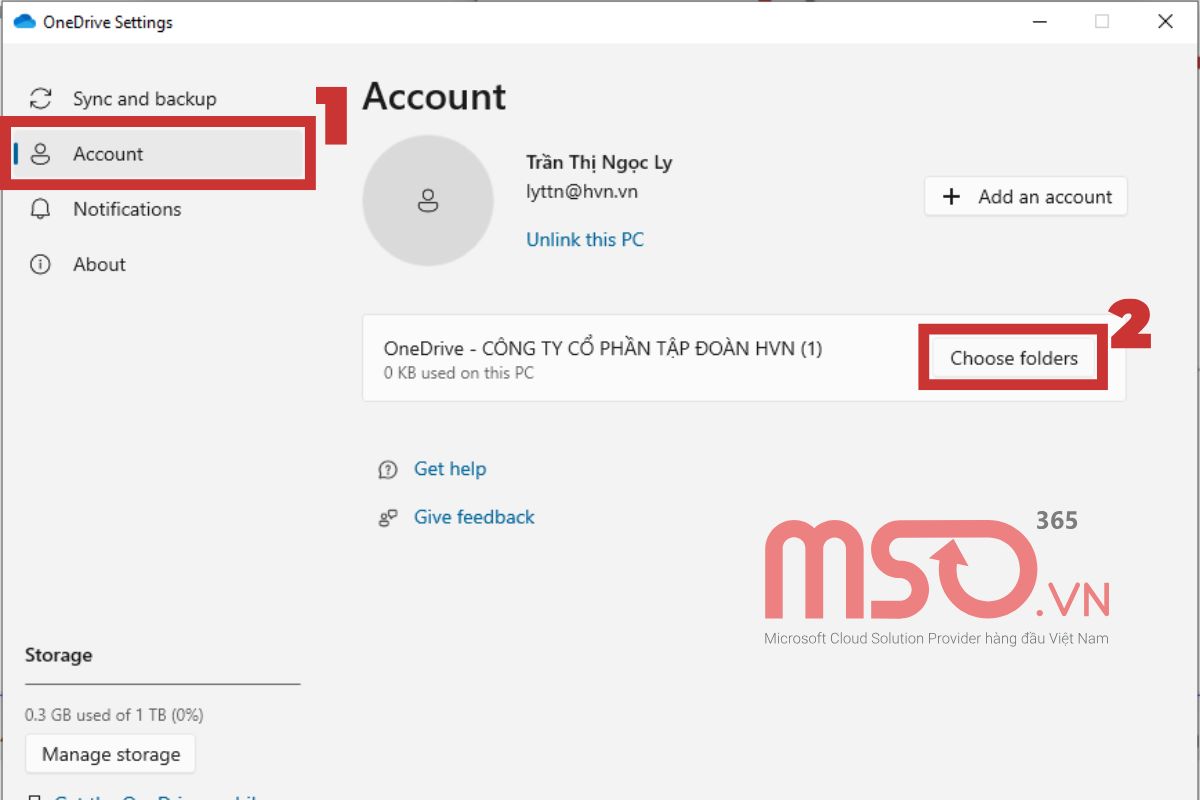Click the Manage storage button
The image size is (1200, 800).
click(111, 755)
